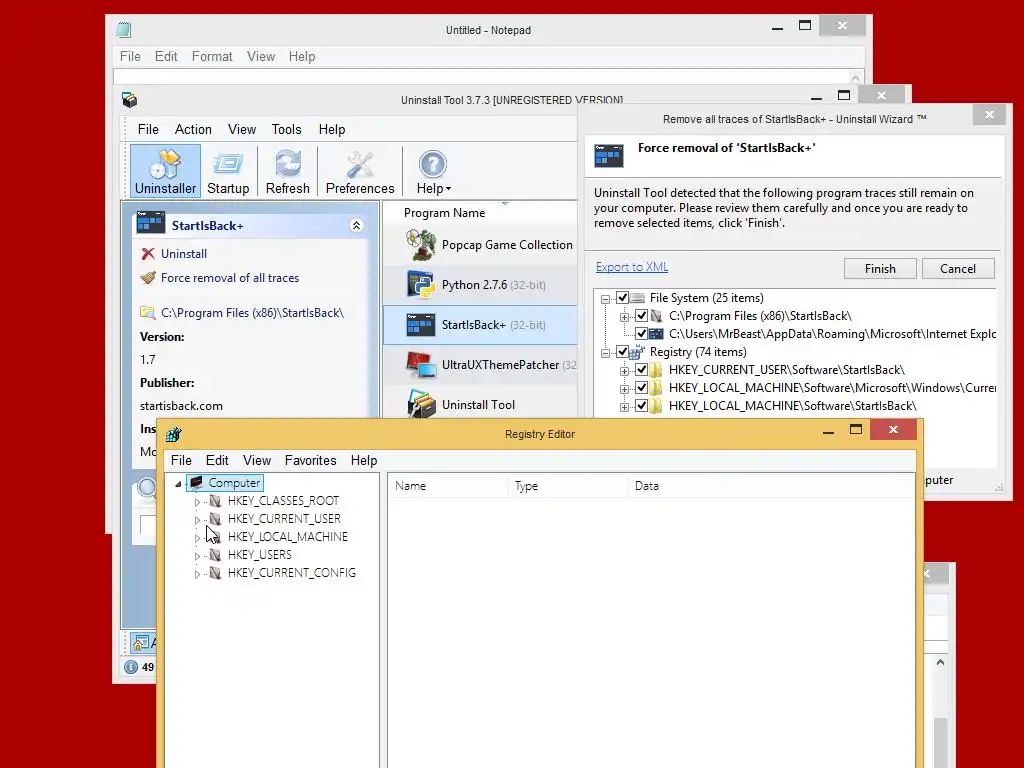This screenshot has width=1024, height=768.
Task: Click the Registry group icon in wizard
Action: tap(637, 352)
